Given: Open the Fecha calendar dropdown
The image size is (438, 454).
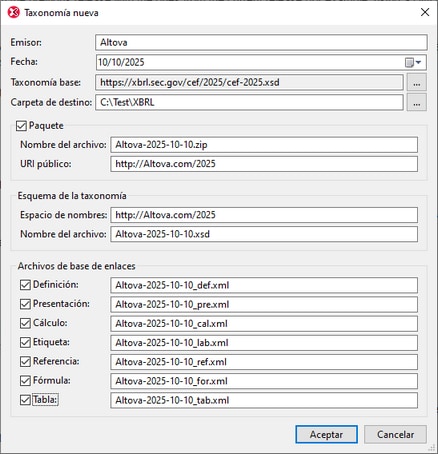Looking at the screenshot, I should [413, 62].
